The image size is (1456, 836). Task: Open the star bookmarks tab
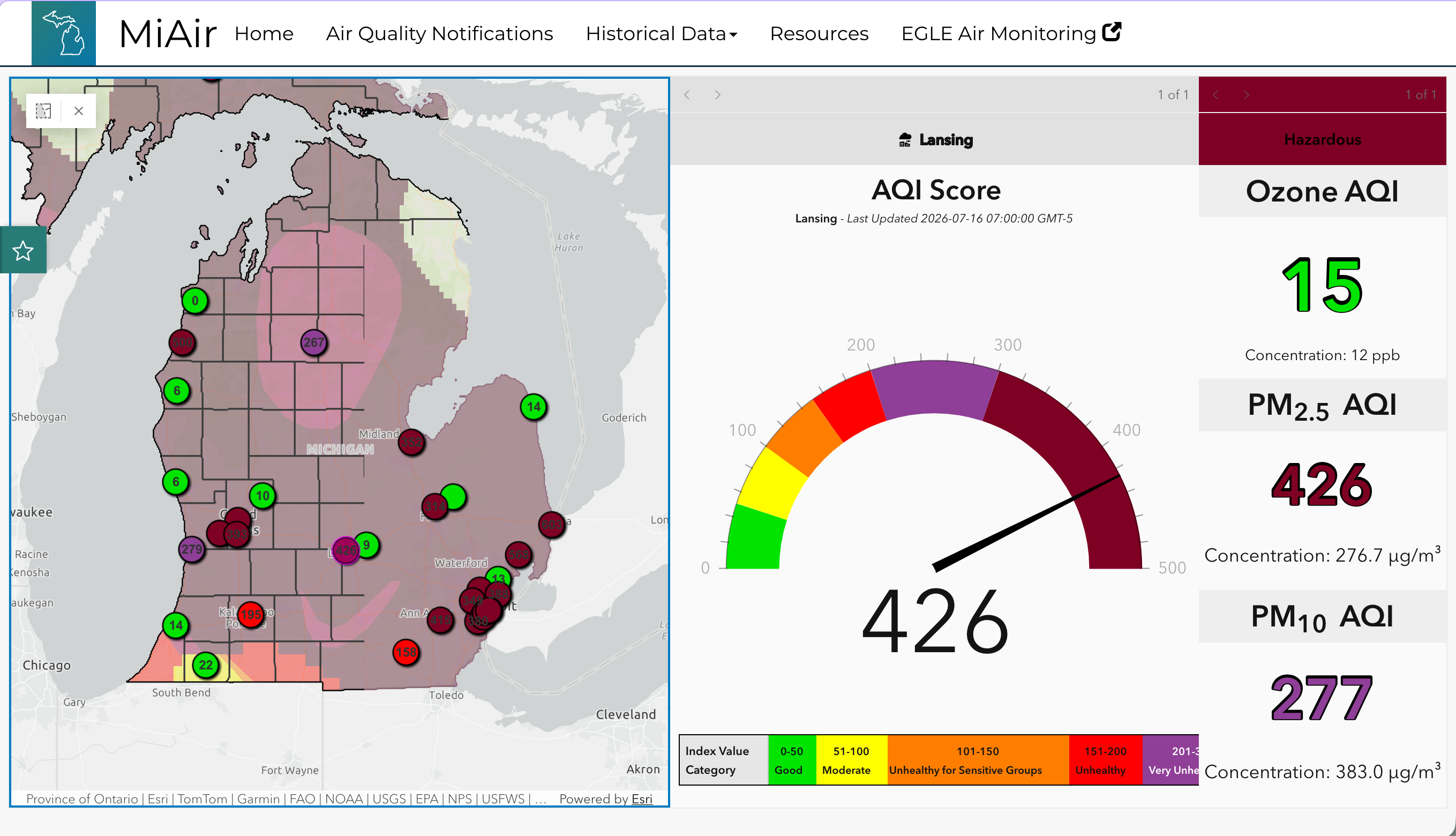coord(23,250)
